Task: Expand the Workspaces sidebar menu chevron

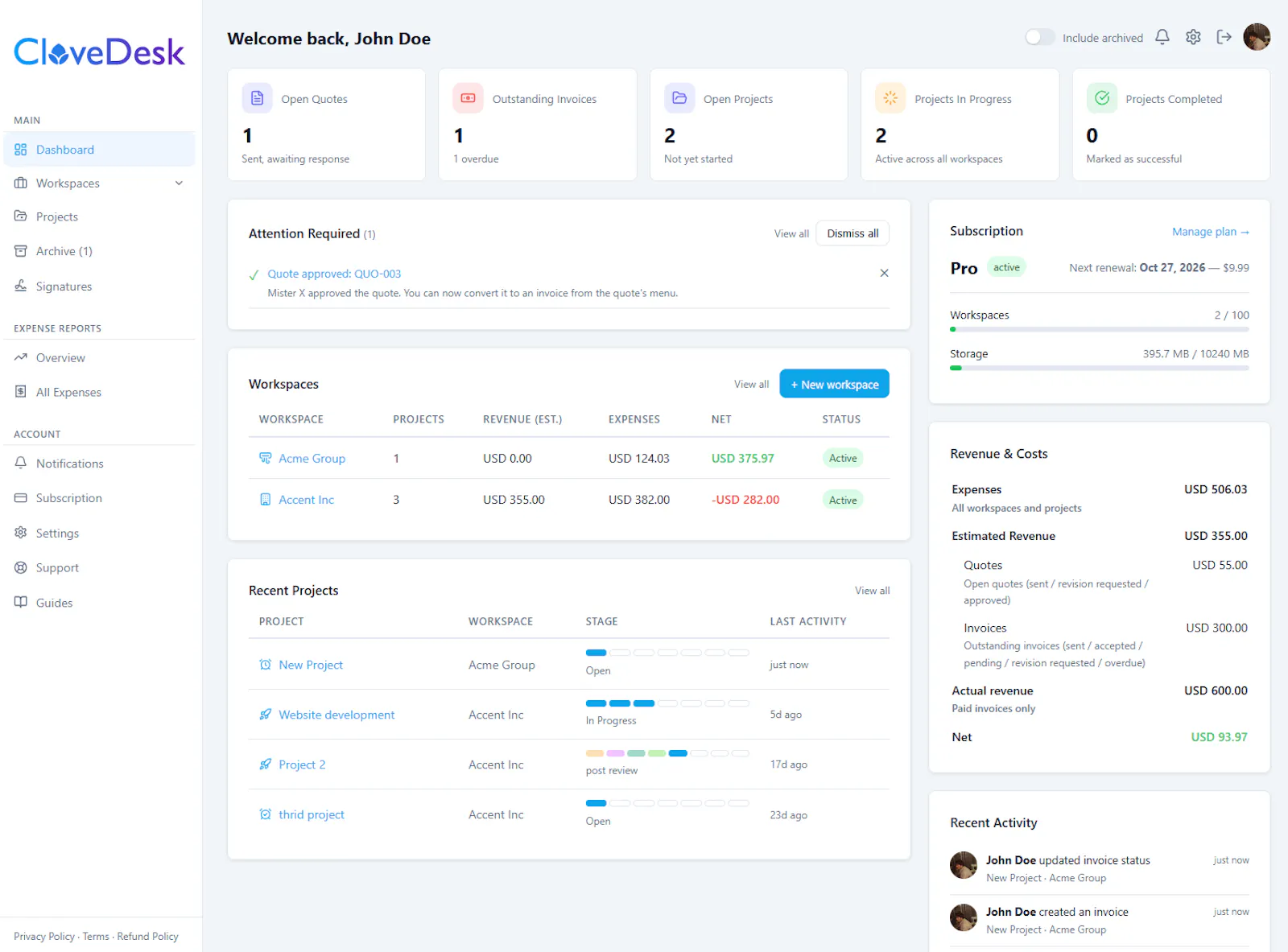Action: [x=179, y=183]
